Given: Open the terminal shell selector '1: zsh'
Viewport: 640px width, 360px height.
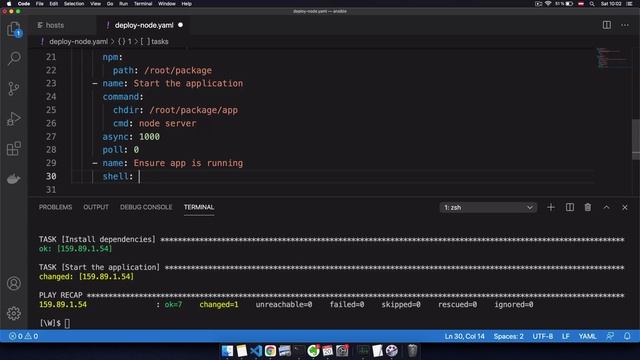Looking at the screenshot, I should pos(488,207).
